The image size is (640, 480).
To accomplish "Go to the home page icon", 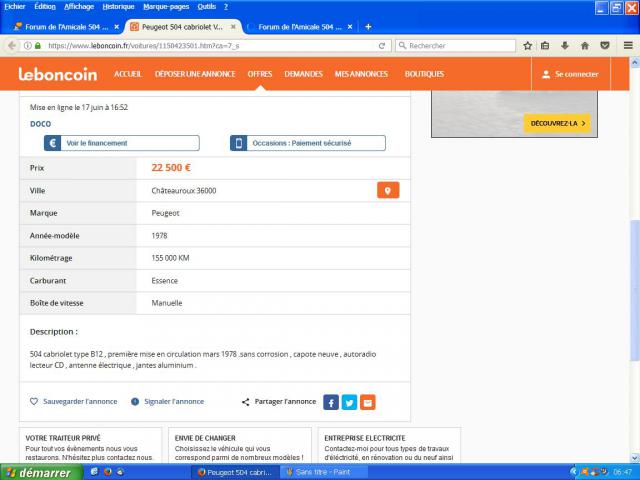I will click(585, 46).
